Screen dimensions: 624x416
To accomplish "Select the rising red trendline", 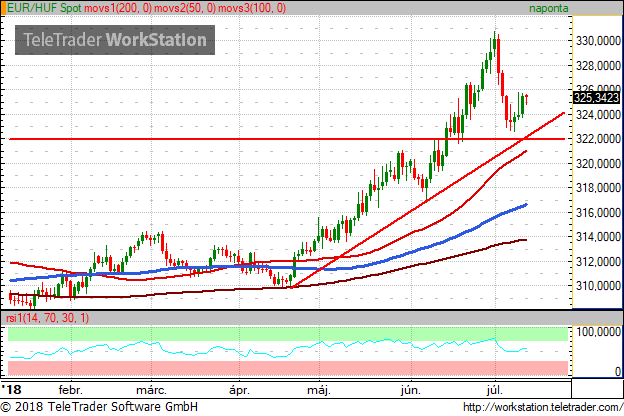I will [428, 199].
